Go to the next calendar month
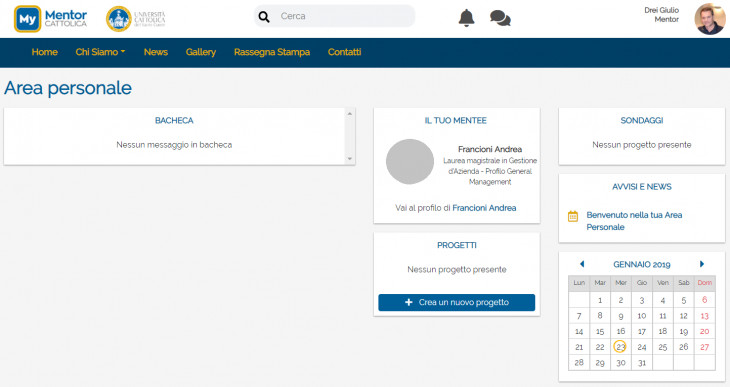 click(702, 264)
